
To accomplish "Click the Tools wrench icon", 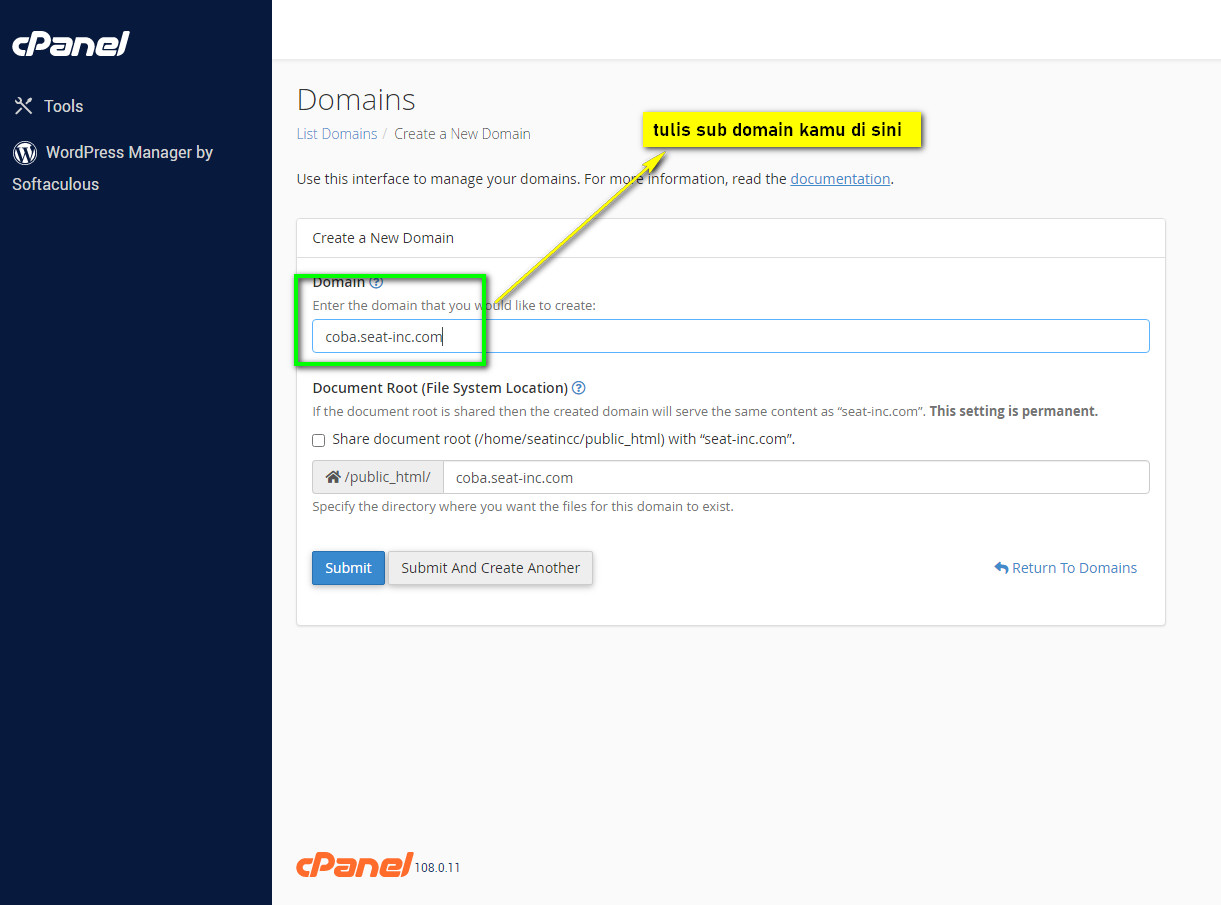I will coord(24,106).
